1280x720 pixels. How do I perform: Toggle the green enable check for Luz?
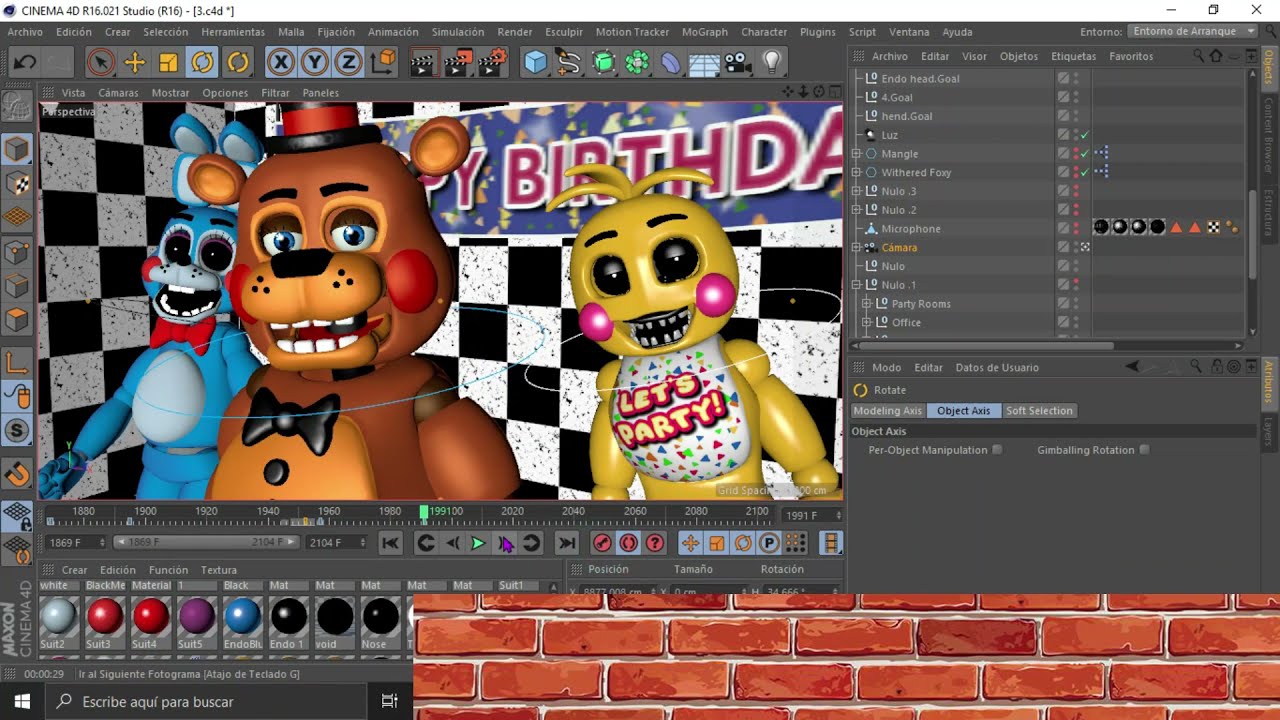pos(1085,135)
